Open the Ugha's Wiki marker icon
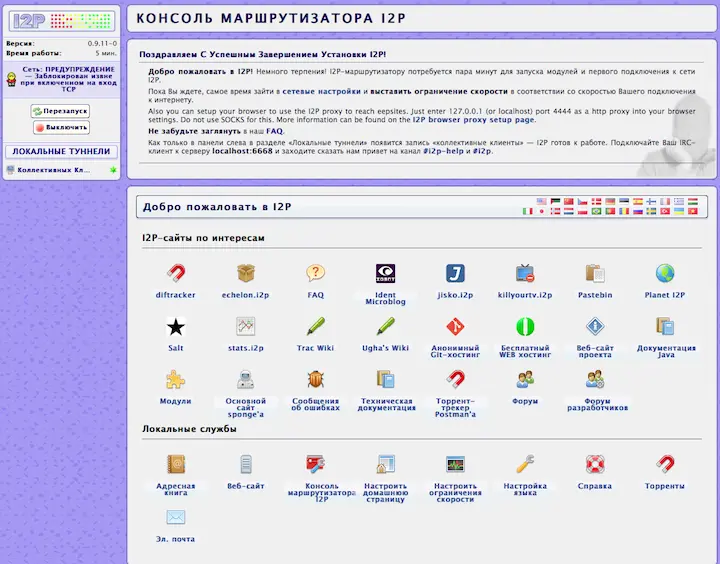The height and width of the screenshot is (564, 720). pyautogui.click(x=385, y=327)
